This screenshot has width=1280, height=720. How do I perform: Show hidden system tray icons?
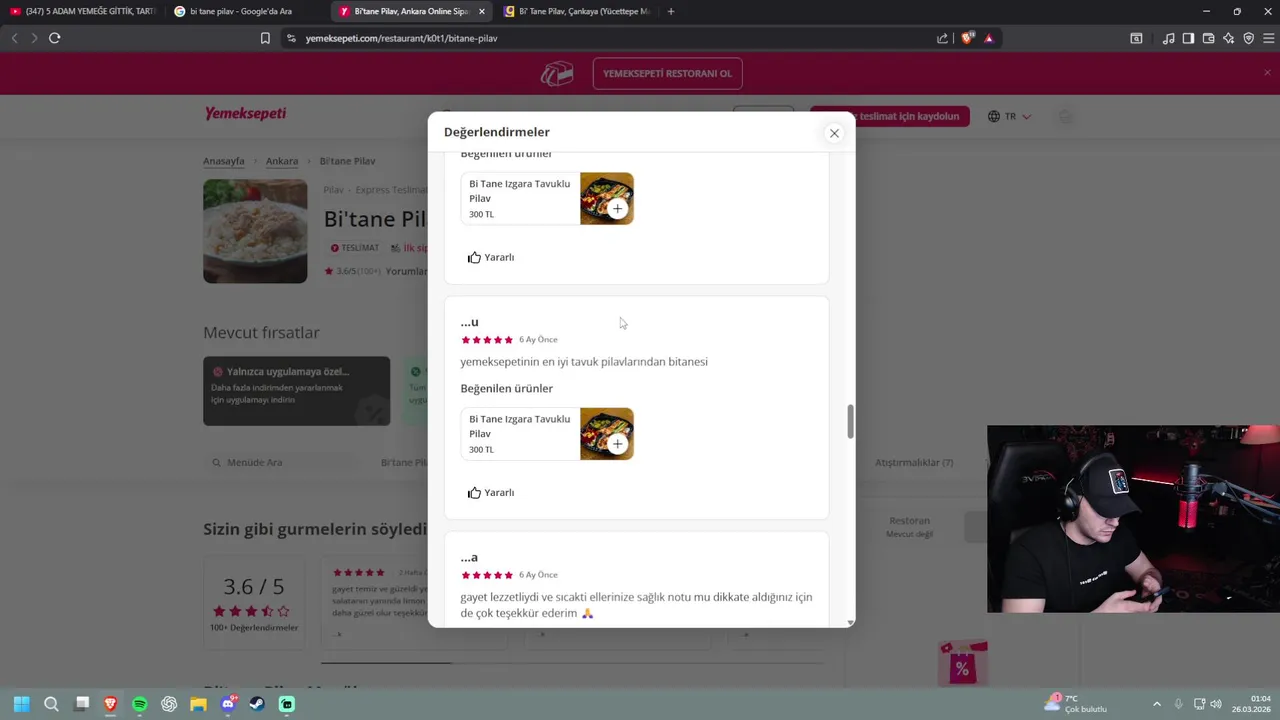tap(1157, 704)
